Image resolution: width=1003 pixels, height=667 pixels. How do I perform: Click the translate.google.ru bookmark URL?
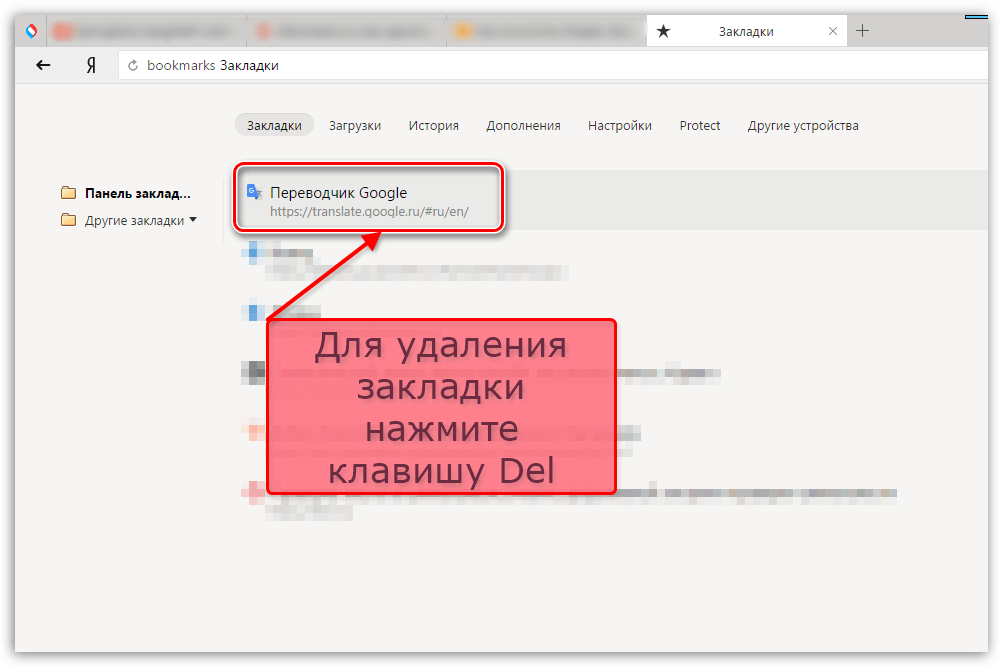(369, 212)
